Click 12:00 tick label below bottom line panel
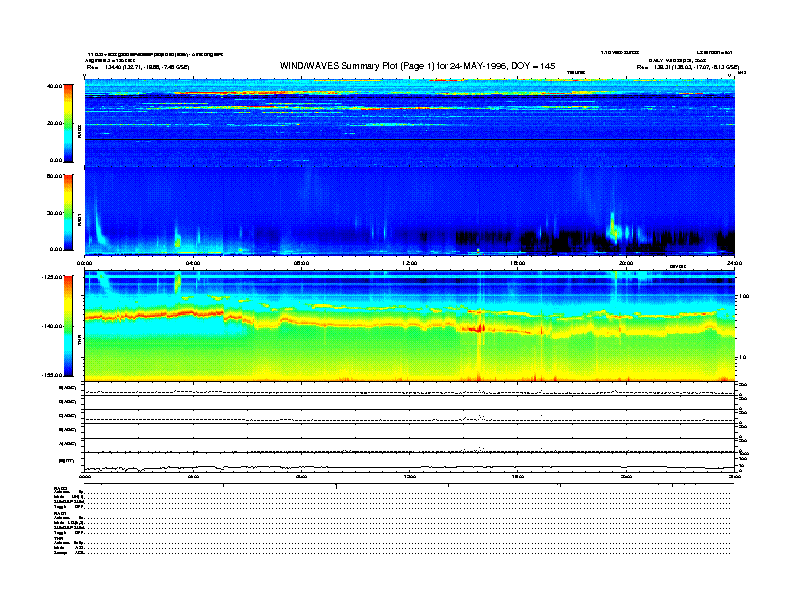Image resolution: width=792 pixels, height=612 pixels. pyautogui.click(x=410, y=476)
